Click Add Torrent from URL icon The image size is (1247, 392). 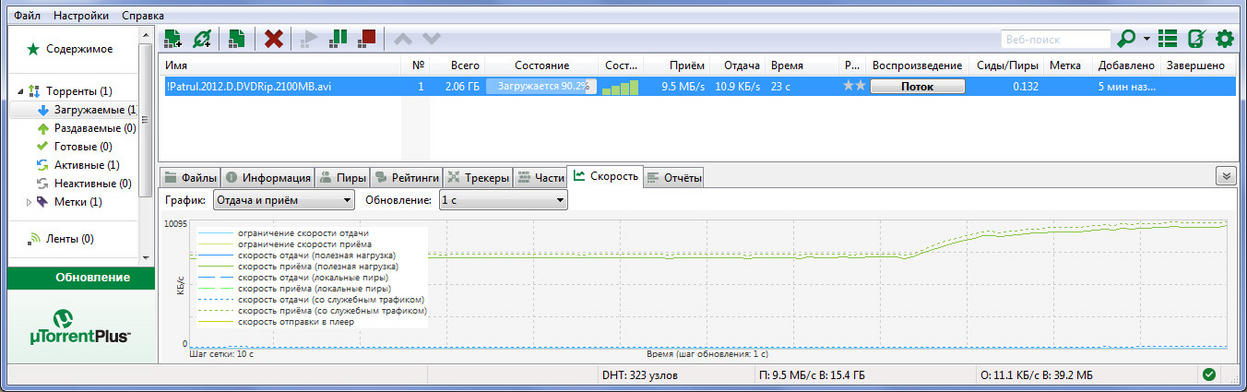pos(202,39)
